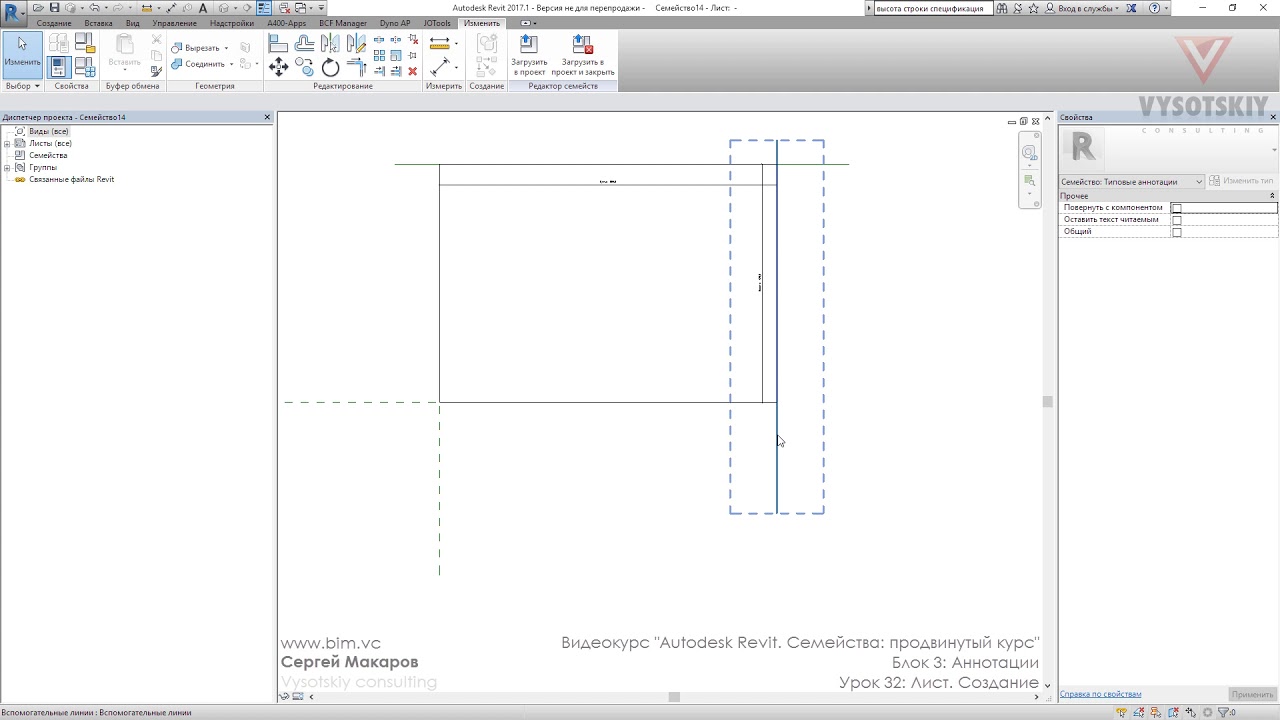Activate the Copy tool
The height and width of the screenshot is (720, 1280).
click(304, 67)
